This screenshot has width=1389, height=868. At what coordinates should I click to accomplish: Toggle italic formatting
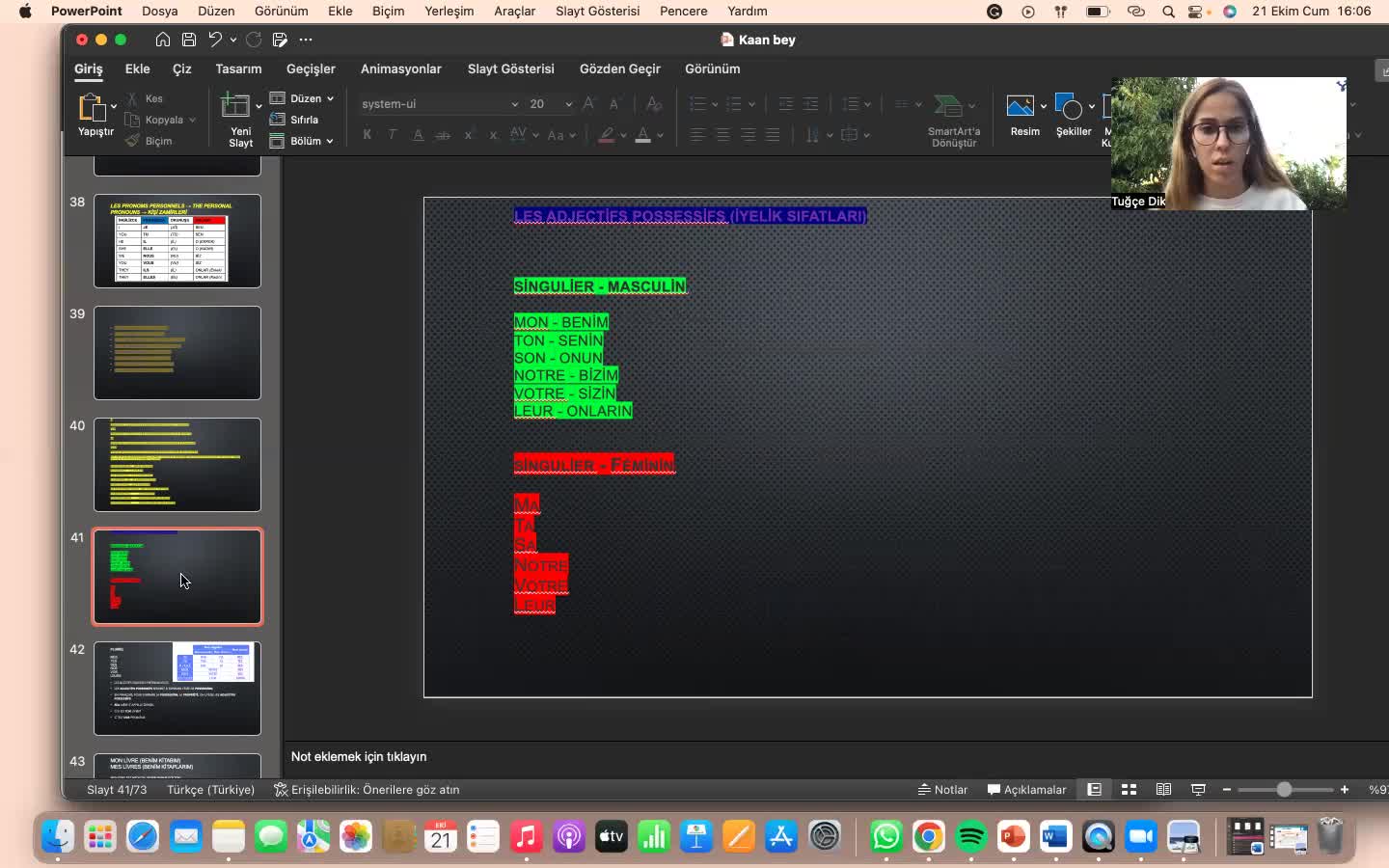393,135
